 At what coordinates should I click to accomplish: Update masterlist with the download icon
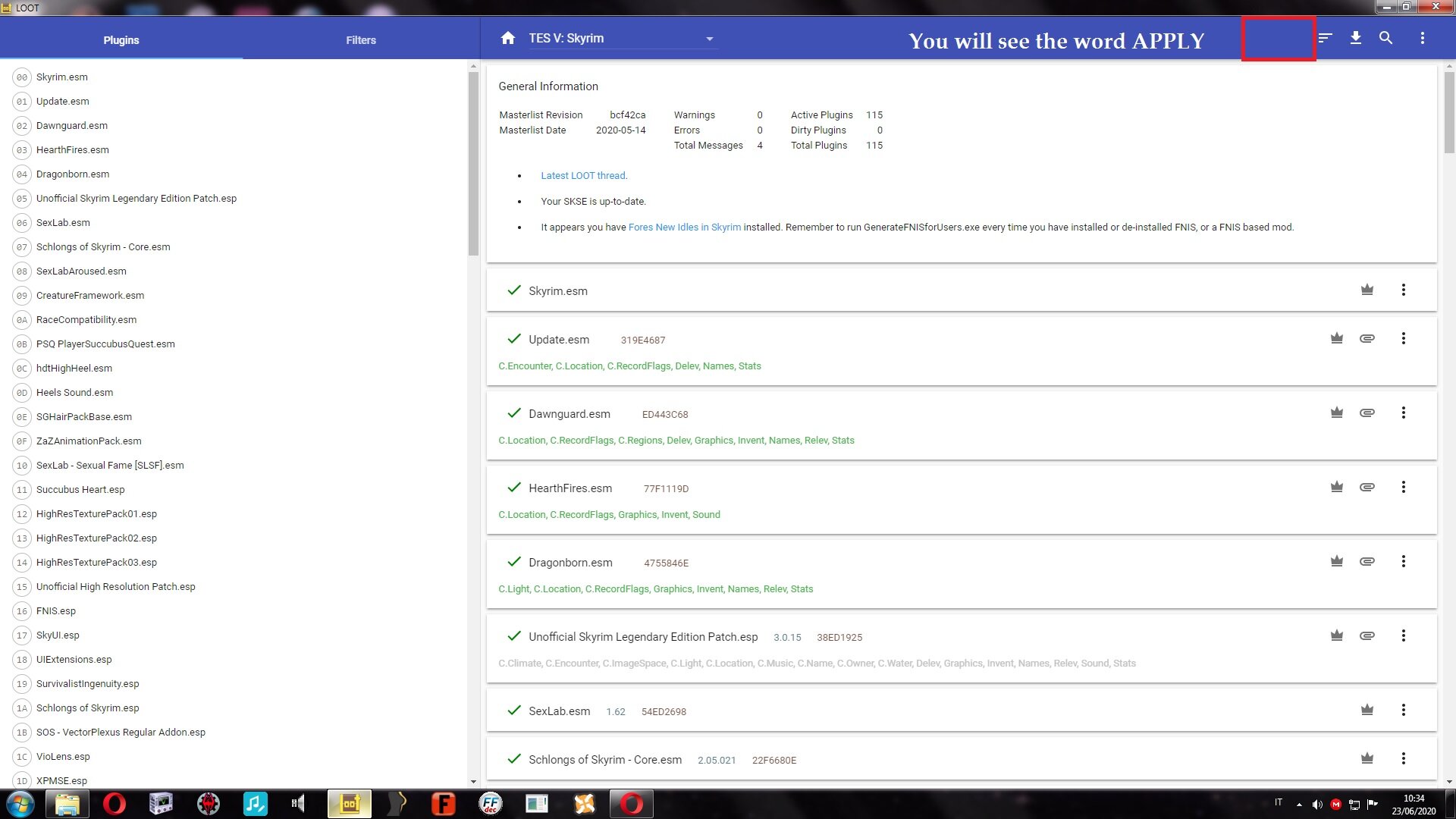pyautogui.click(x=1356, y=38)
